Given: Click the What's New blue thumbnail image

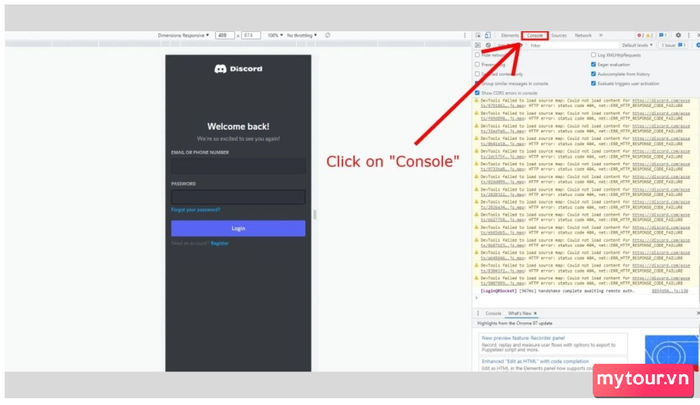Looking at the screenshot, I should tap(671, 353).
